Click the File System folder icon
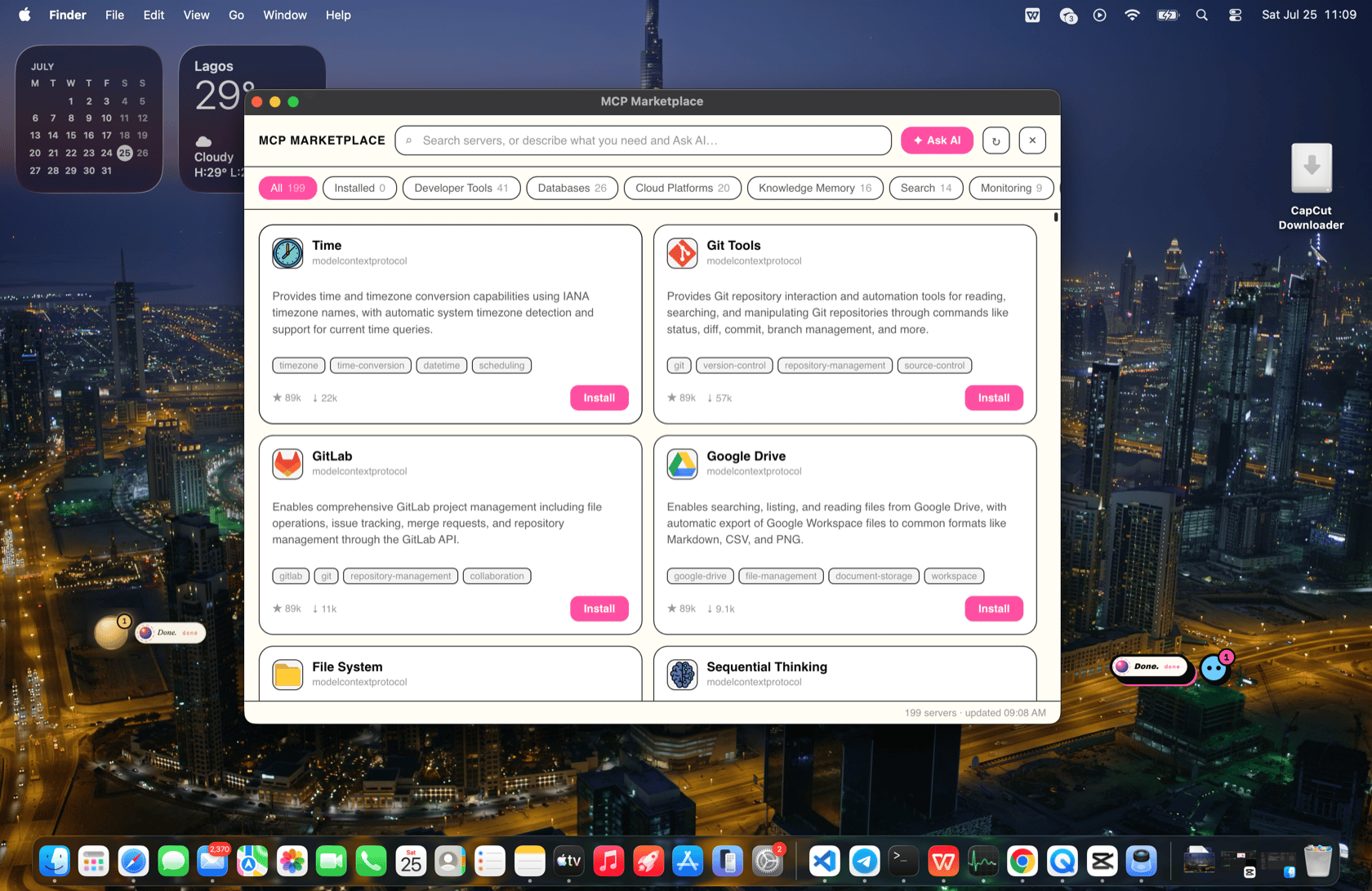Screen dimensions: 1372x891 [287, 675]
